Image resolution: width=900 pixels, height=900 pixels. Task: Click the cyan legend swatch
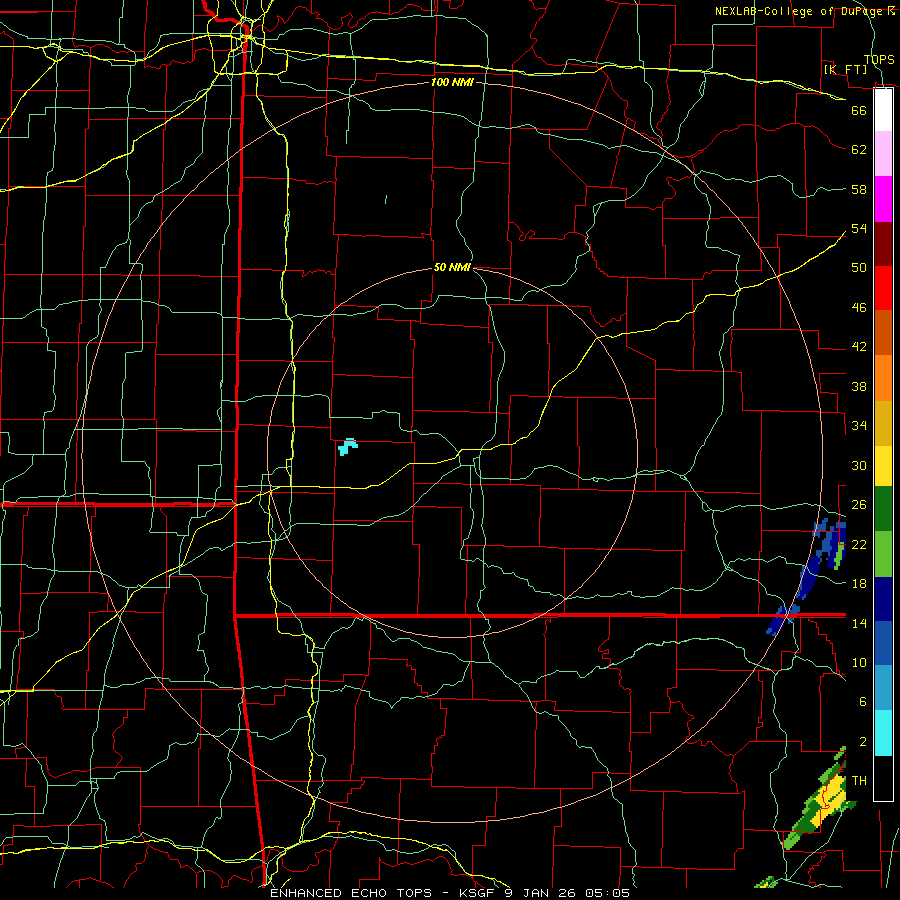[x=883, y=733]
